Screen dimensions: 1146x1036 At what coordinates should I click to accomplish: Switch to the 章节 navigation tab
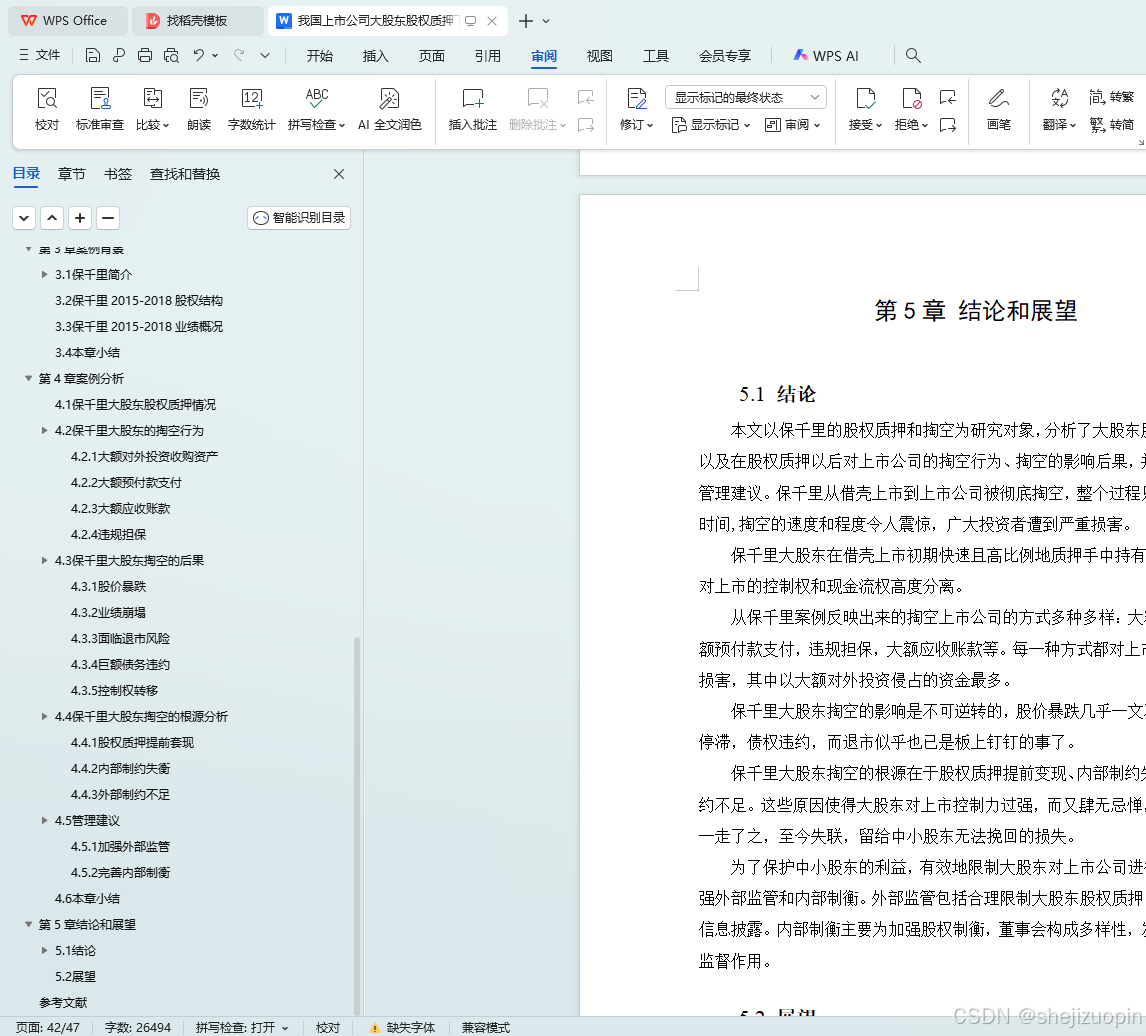coord(72,174)
